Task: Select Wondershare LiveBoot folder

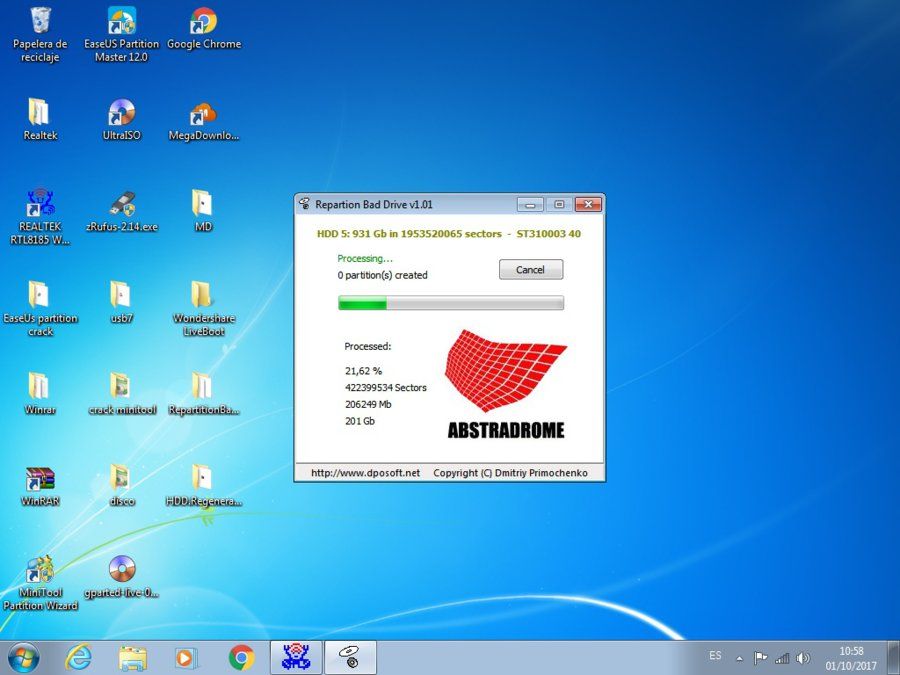Action: tap(203, 308)
